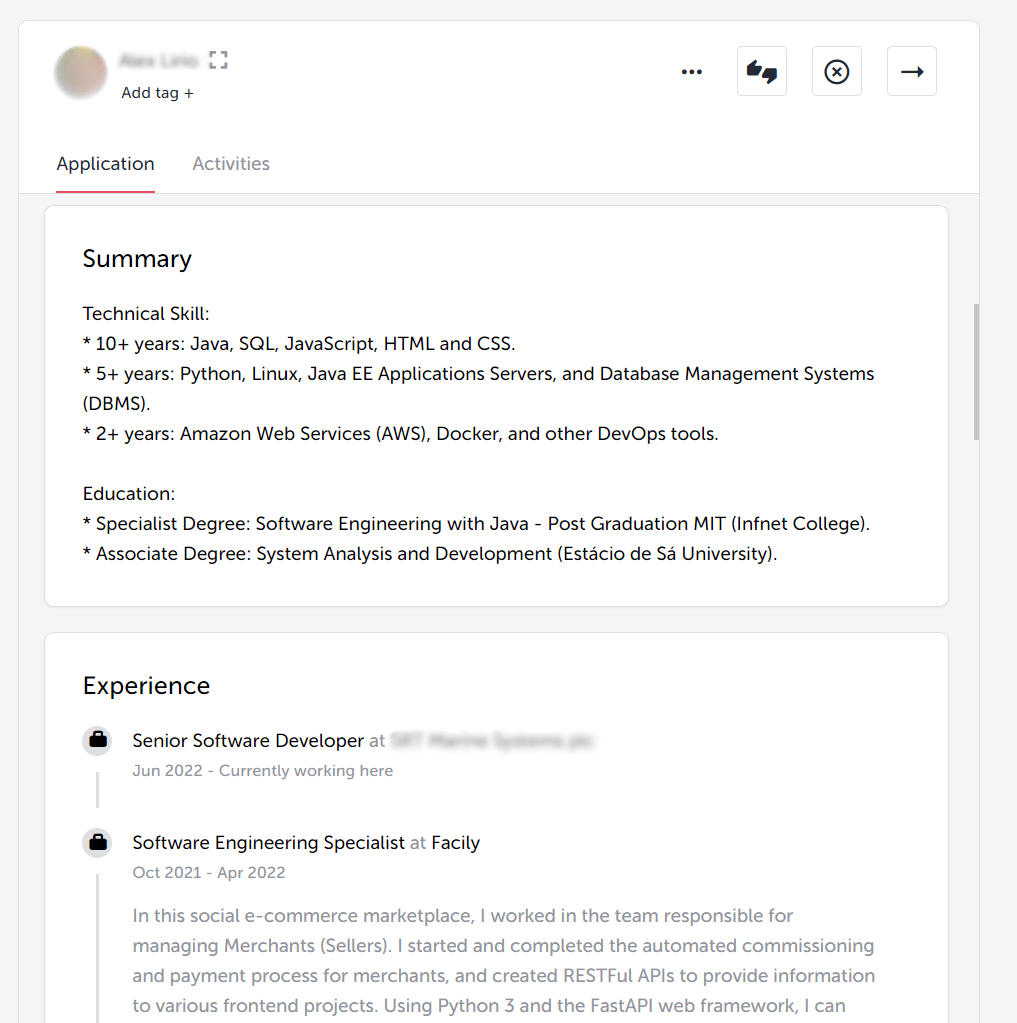Click the candidate's profile photo
The height and width of the screenshot is (1023, 1017).
(x=80, y=72)
